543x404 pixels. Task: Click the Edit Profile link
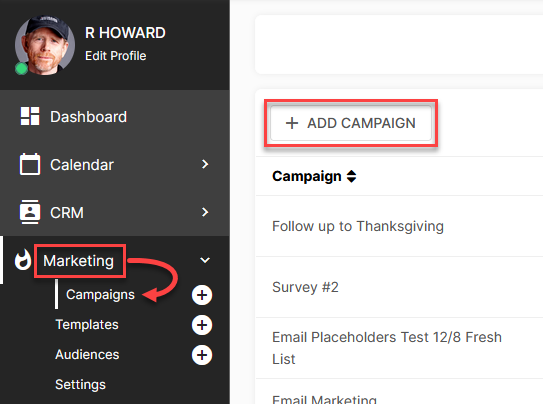(116, 56)
